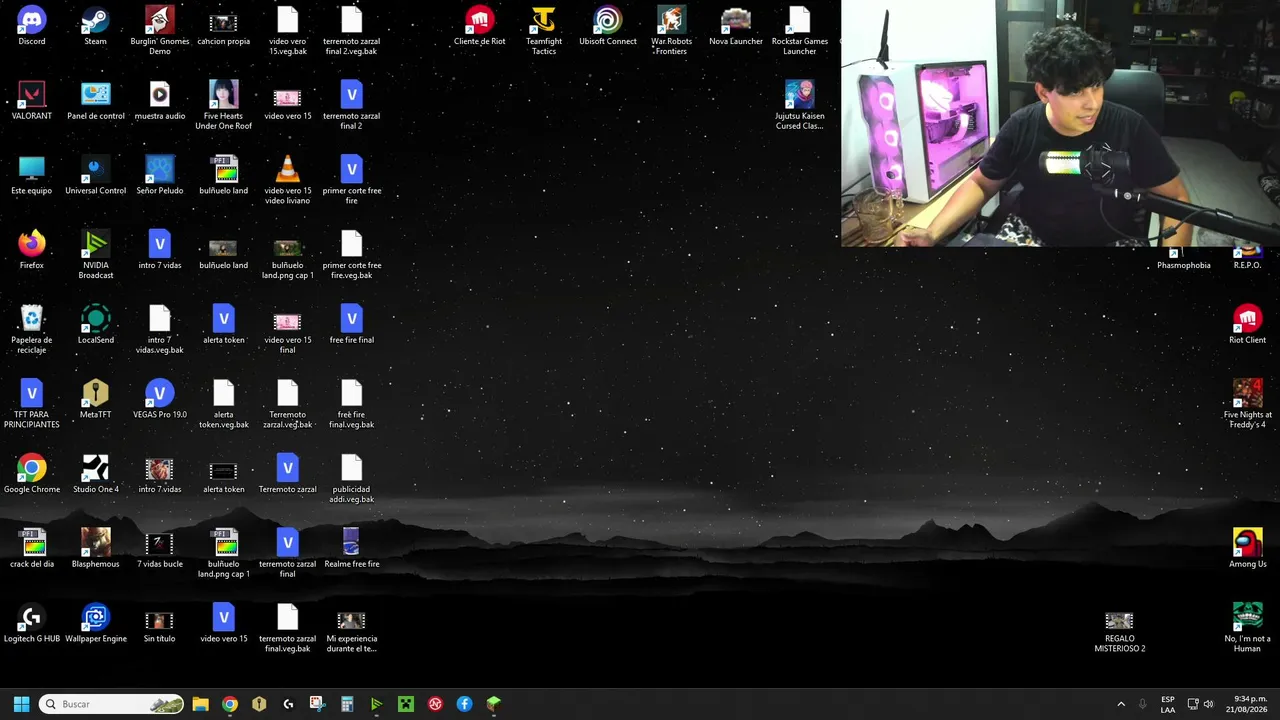Launch VEGAS Pro 19.0 shortcut
Screen dimensions: 1280x720
(x=159, y=400)
